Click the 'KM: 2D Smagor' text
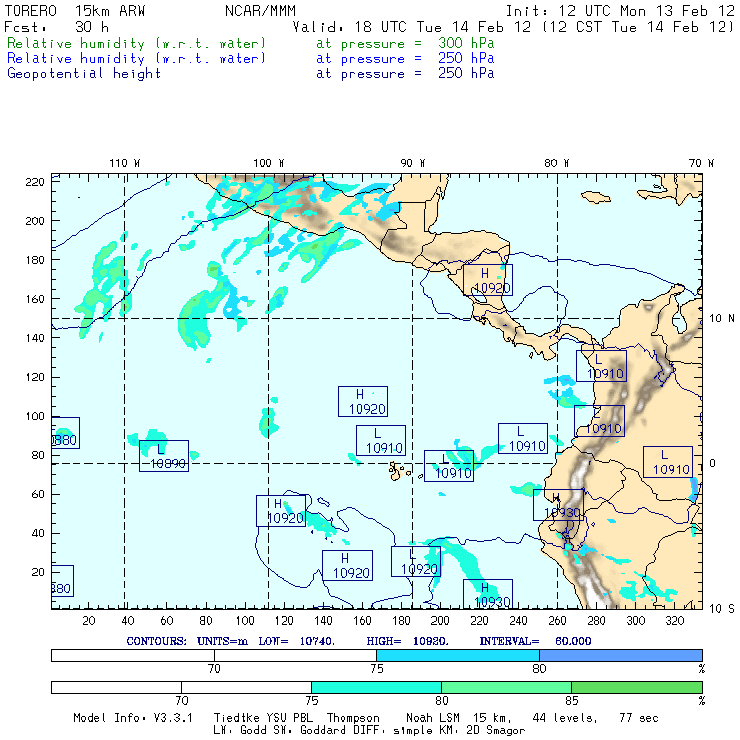 (x=481, y=731)
